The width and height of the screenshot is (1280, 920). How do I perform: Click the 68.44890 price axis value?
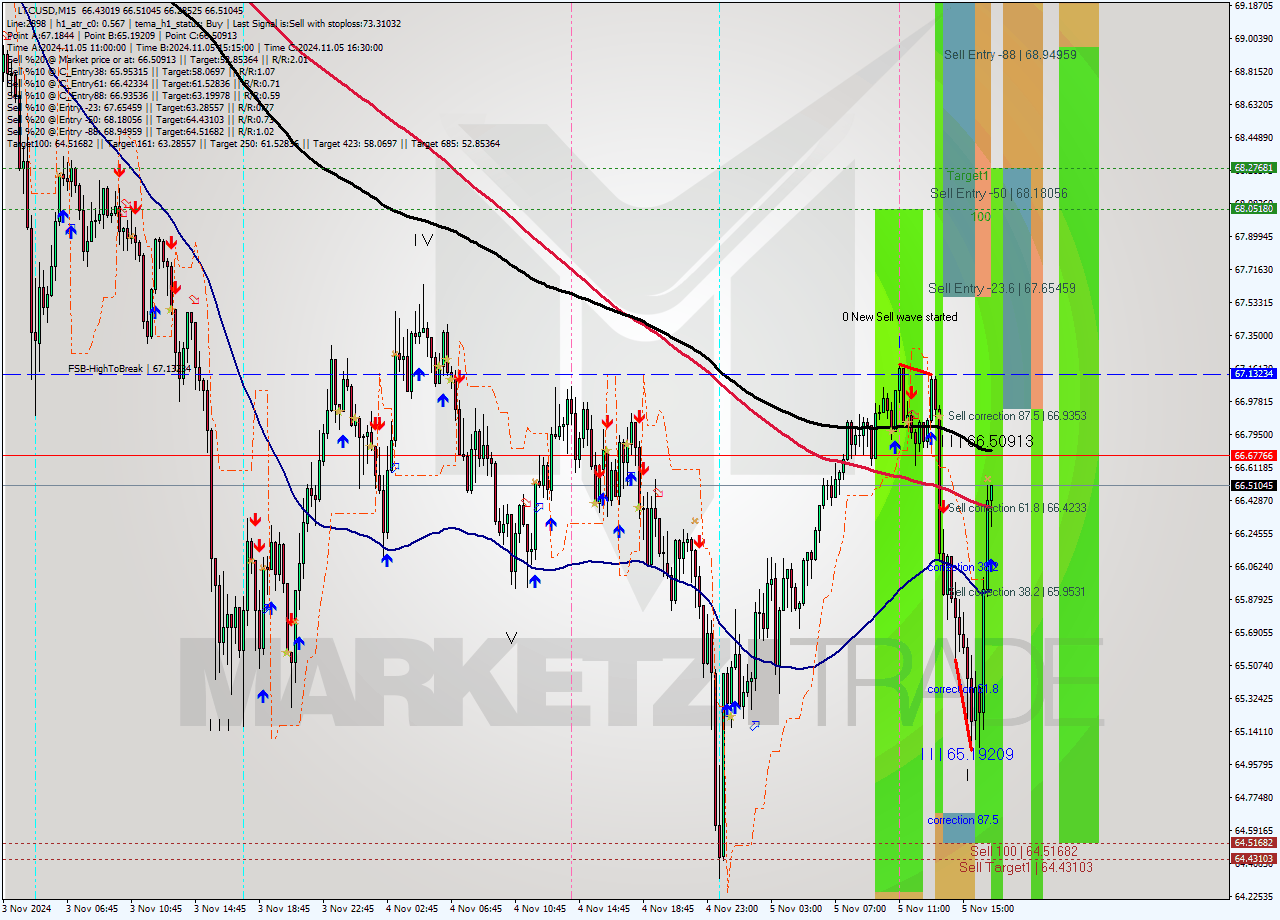(x=1253, y=137)
